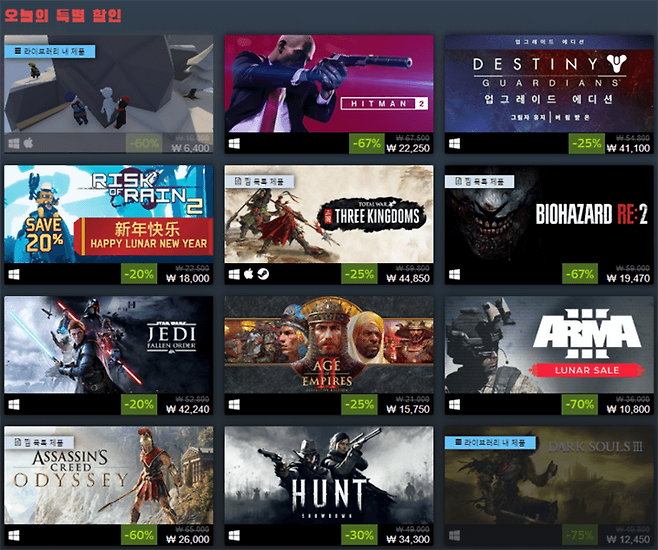Click the Windows icon under Arma 3
Viewport: 658px width, 550px height.
coord(454,405)
